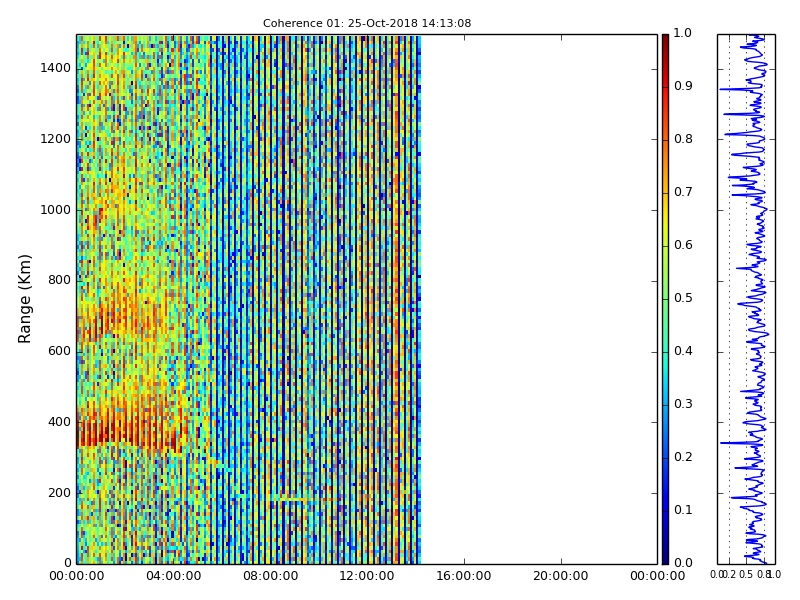Click the colorbar 1.0 value label
Image resolution: width=800 pixels, height=600 pixels.
click(x=683, y=33)
